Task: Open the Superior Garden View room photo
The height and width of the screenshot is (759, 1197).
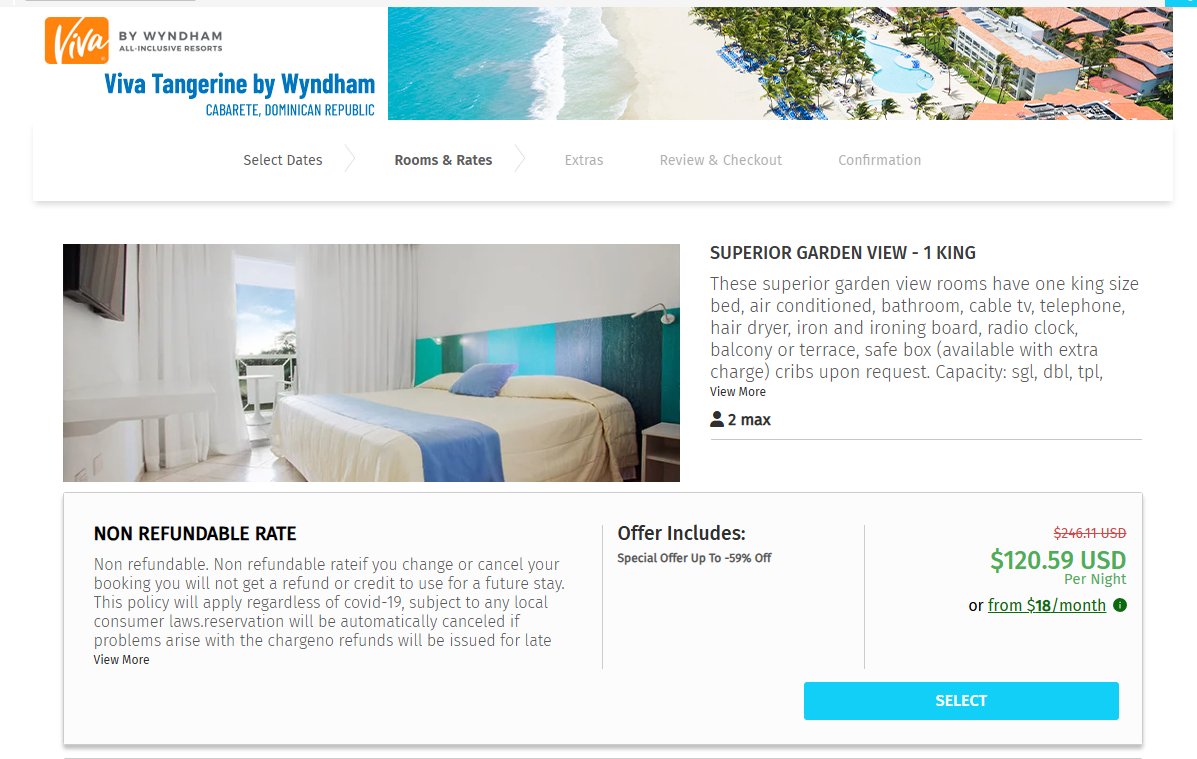Action: pos(371,363)
